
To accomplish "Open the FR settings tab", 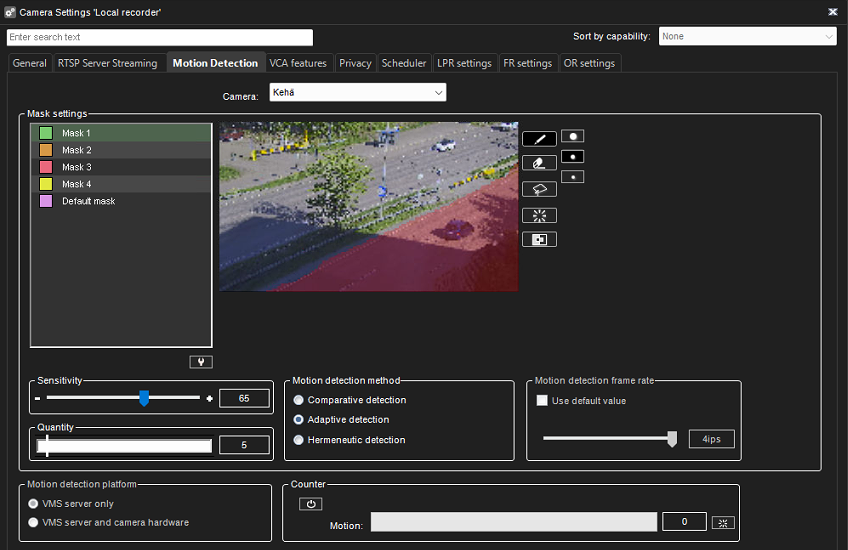I will point(528,63).
